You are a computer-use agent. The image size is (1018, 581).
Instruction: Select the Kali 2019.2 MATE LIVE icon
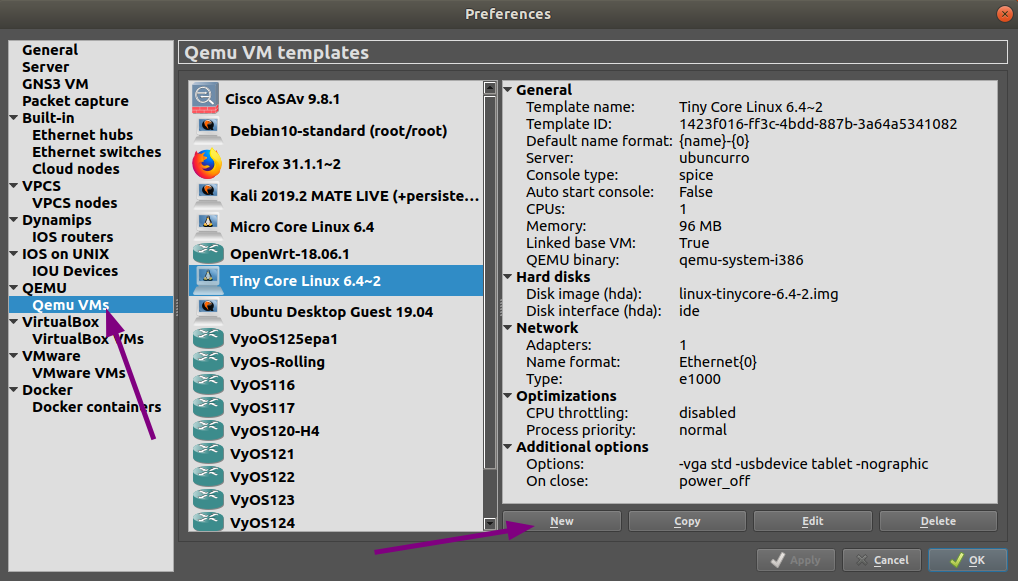209,194
